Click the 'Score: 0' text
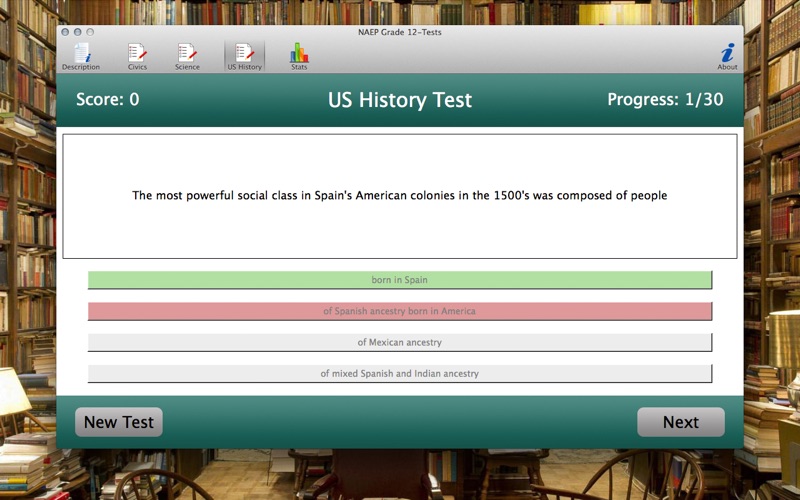The height and width of the screenshot is (500, 800). coord(108,99)
